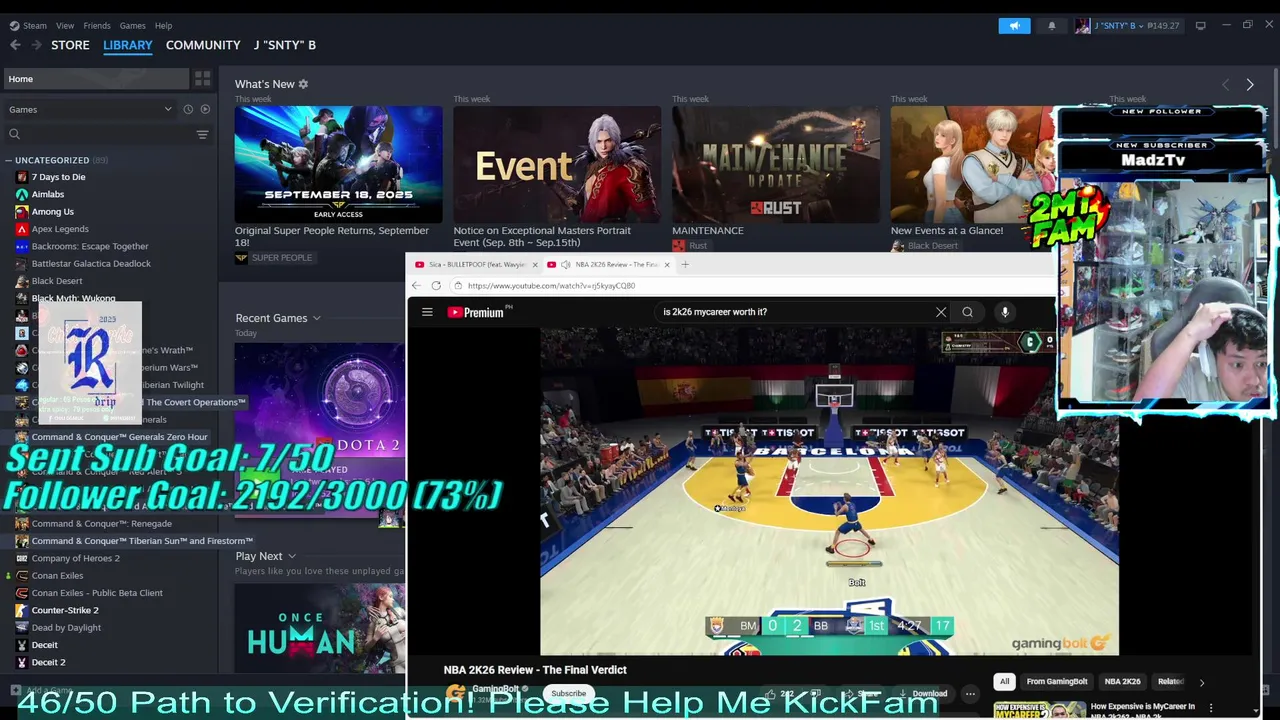This screenshot has height=720, width=1280.
Task: Close the NBA 2K26 Review tab
Action: click(x=667, y=265)
